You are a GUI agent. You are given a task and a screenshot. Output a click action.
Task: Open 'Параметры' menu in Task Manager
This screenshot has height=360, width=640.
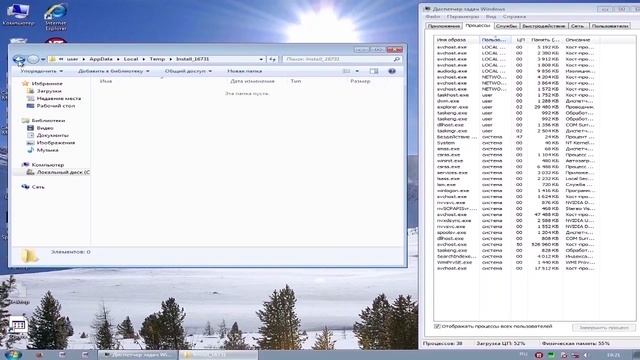click(x=463, y=17)
